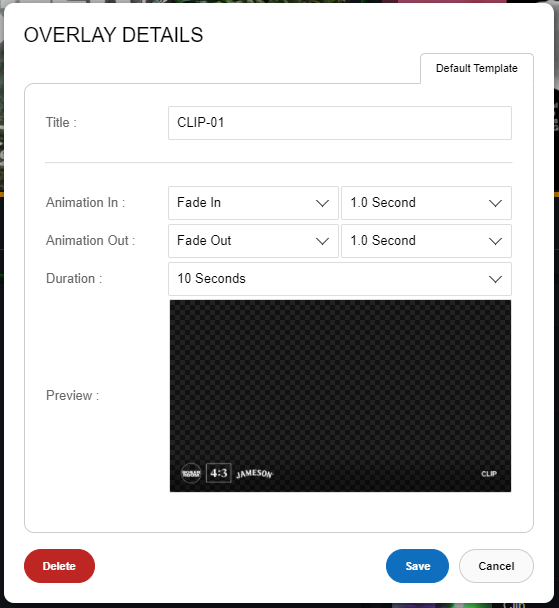This screenshot has height=608, width=559.
Task: Click the Cancel button
Action: (x=496, y=566)
